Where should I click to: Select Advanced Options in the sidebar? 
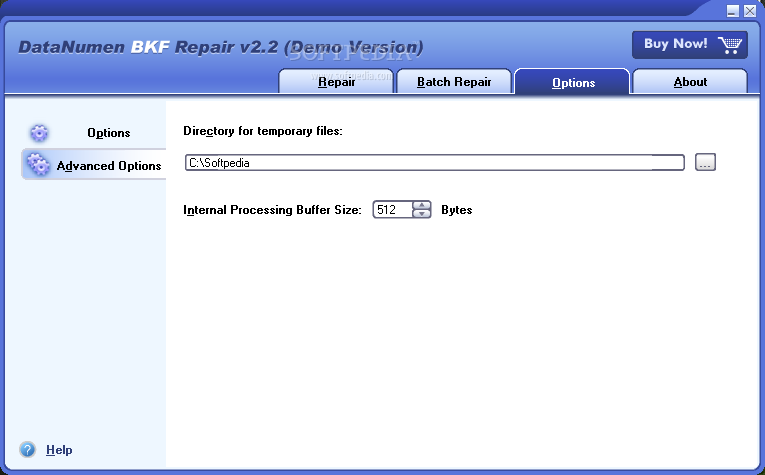pyautogui.click(x=94, y=165)
